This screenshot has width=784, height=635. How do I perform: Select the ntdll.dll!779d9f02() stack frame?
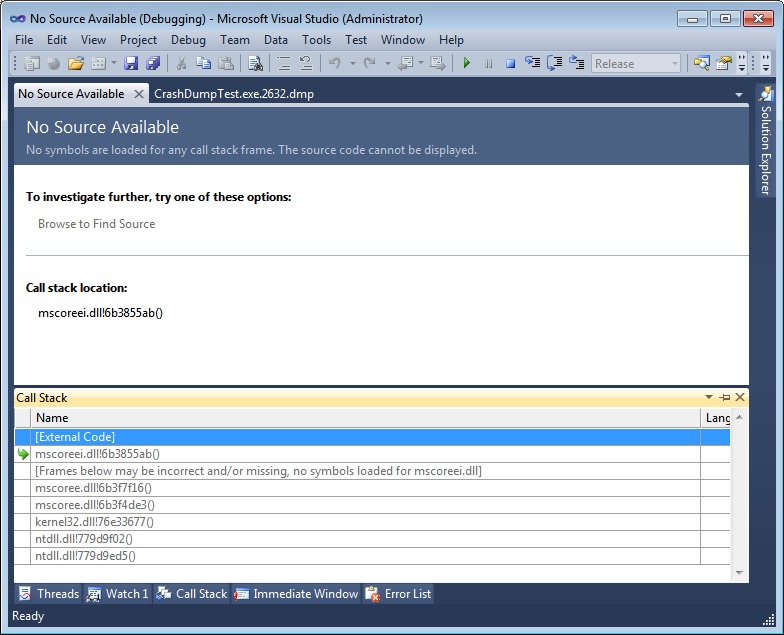pyautogui.click(x=372, y=539)
